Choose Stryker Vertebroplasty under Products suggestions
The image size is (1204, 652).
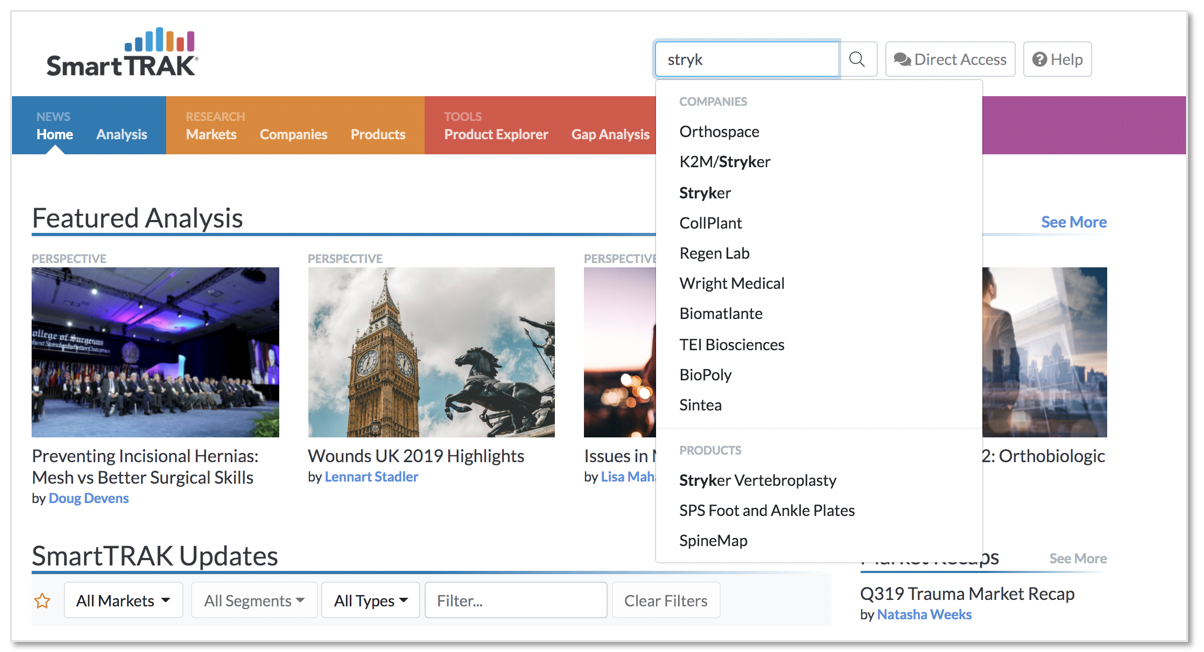tap(755, 480)
